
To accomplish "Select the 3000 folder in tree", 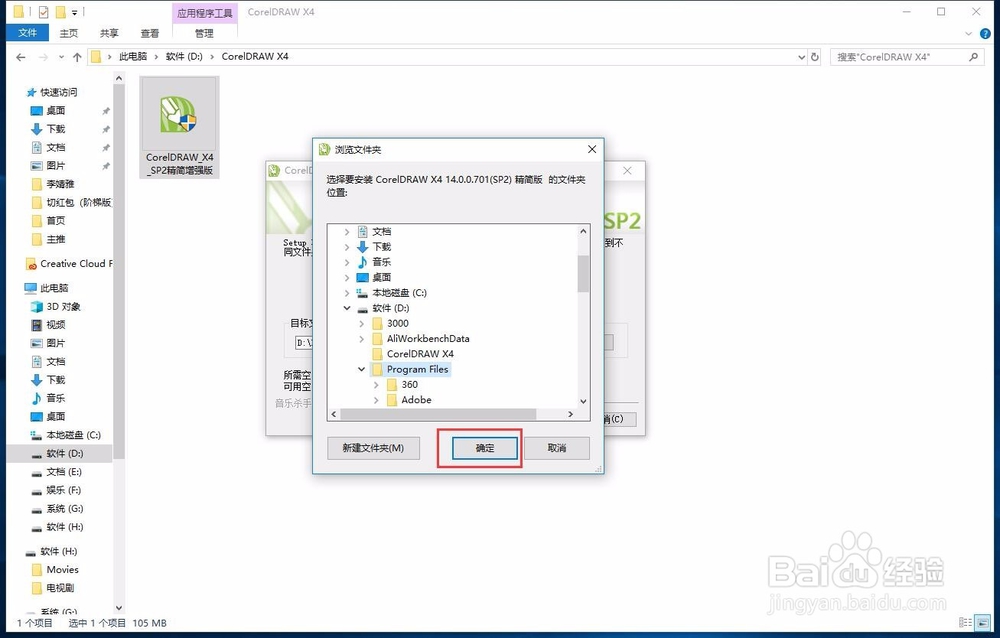I will pyautogui.click(x=397, y=323).
